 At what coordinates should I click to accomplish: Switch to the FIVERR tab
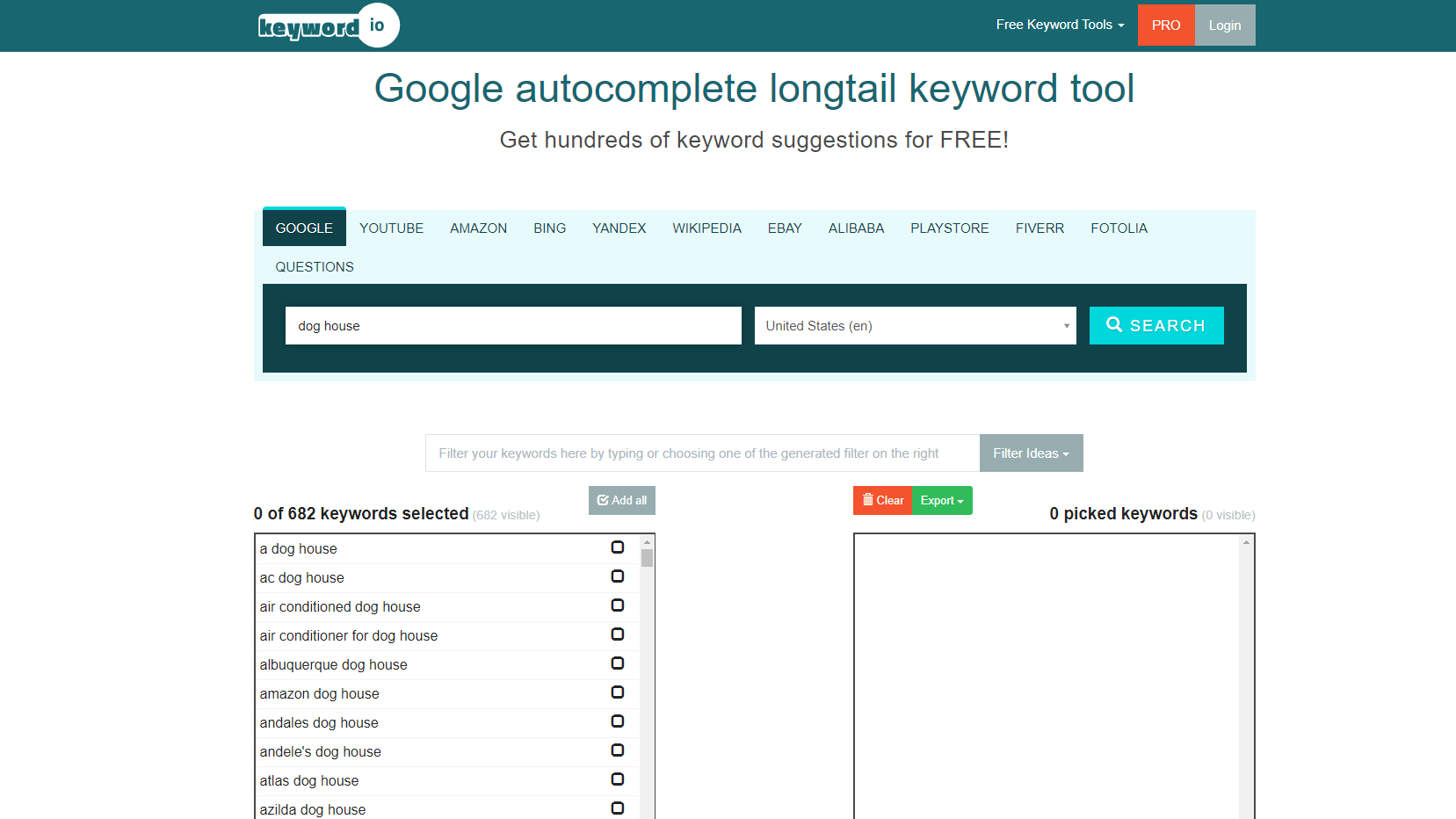1039,228
